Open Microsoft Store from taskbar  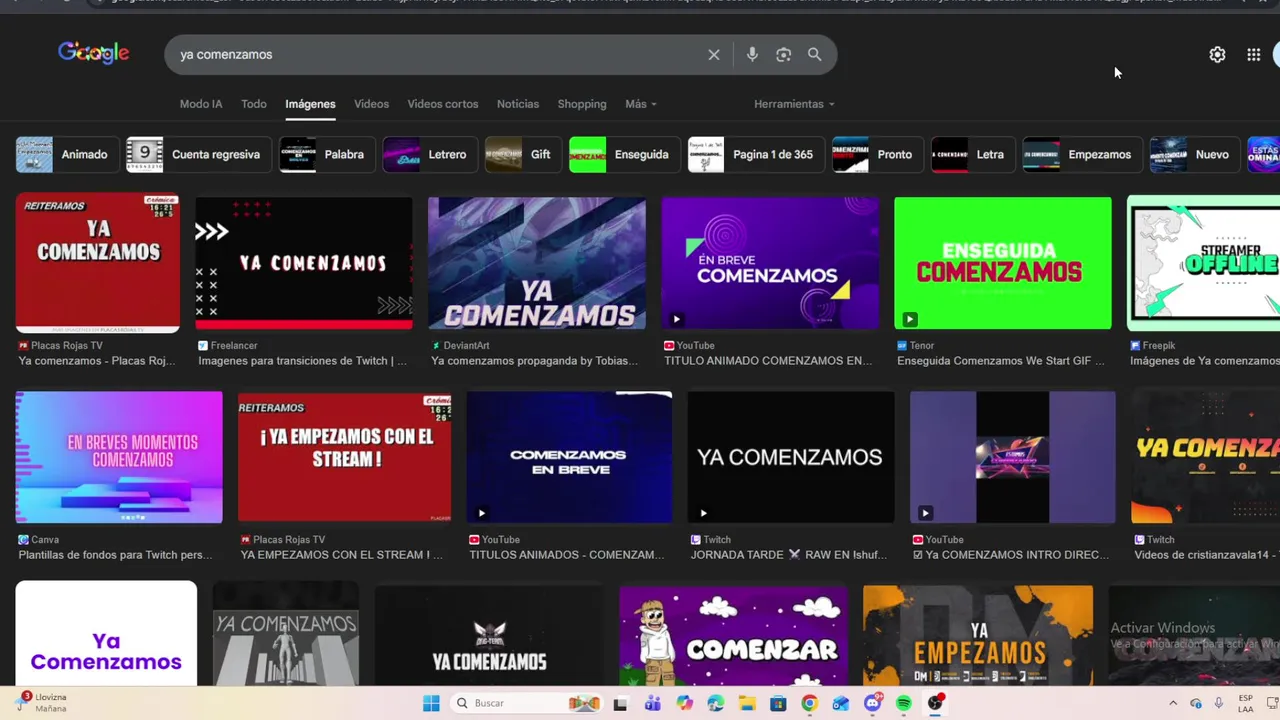[x=778, y=704]
